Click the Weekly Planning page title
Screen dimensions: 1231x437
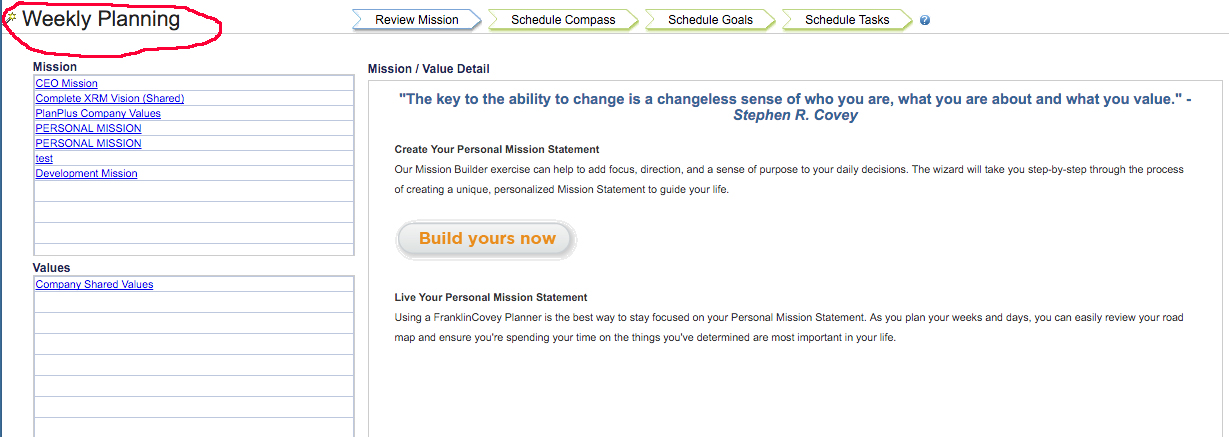[101, 19]
